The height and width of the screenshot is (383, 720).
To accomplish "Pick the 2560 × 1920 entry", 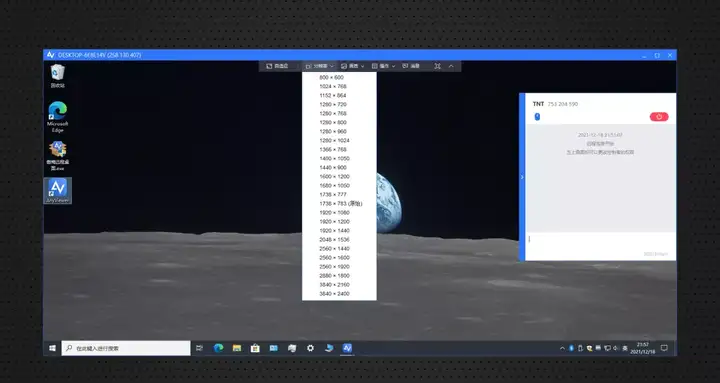I will tap(339, 267).
